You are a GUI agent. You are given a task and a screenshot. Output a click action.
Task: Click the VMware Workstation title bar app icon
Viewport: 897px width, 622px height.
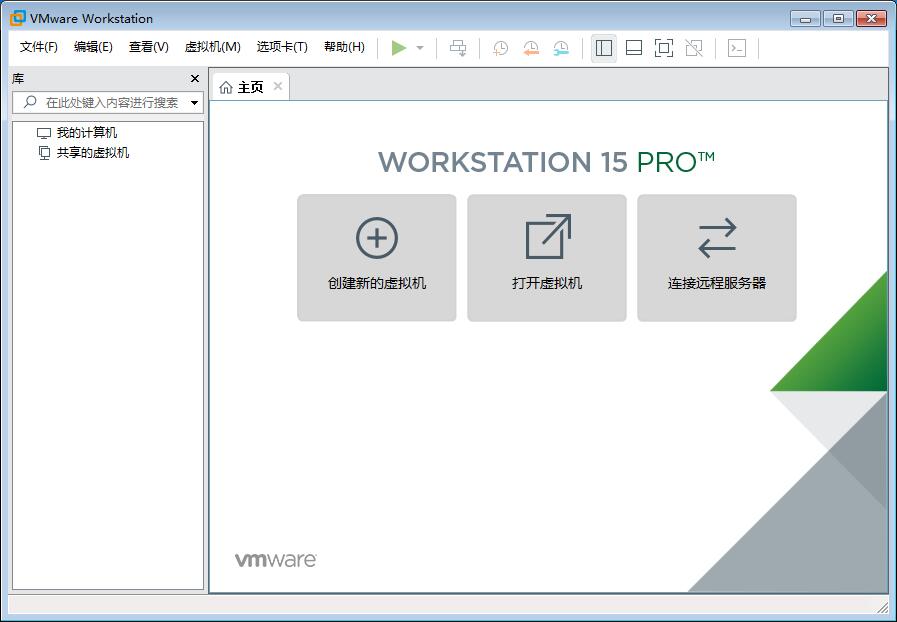[x=18, y=18]
